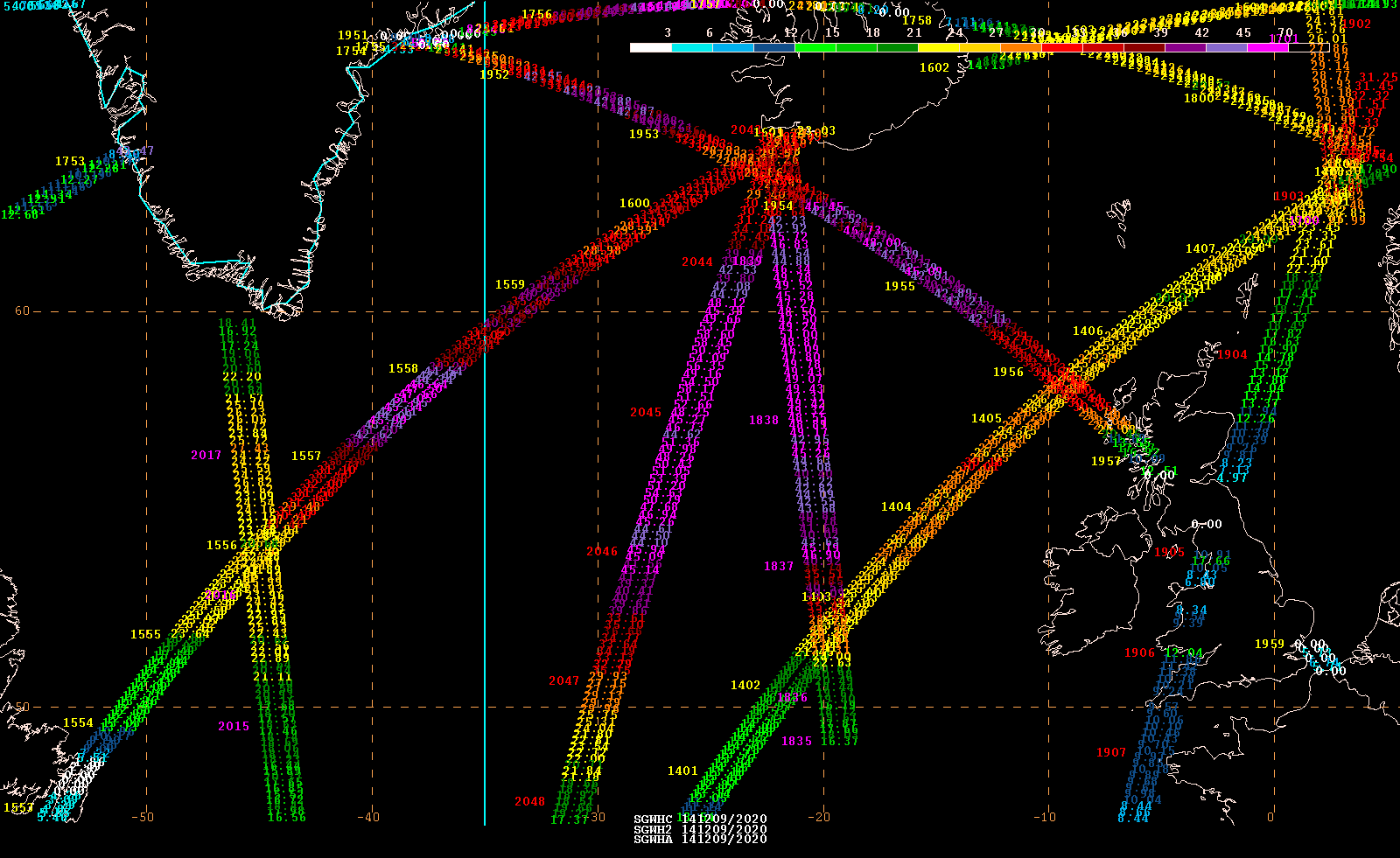The image size is (1400, 858).
Task: Click the yellow time label 1959
Action: click(1270, 644)
